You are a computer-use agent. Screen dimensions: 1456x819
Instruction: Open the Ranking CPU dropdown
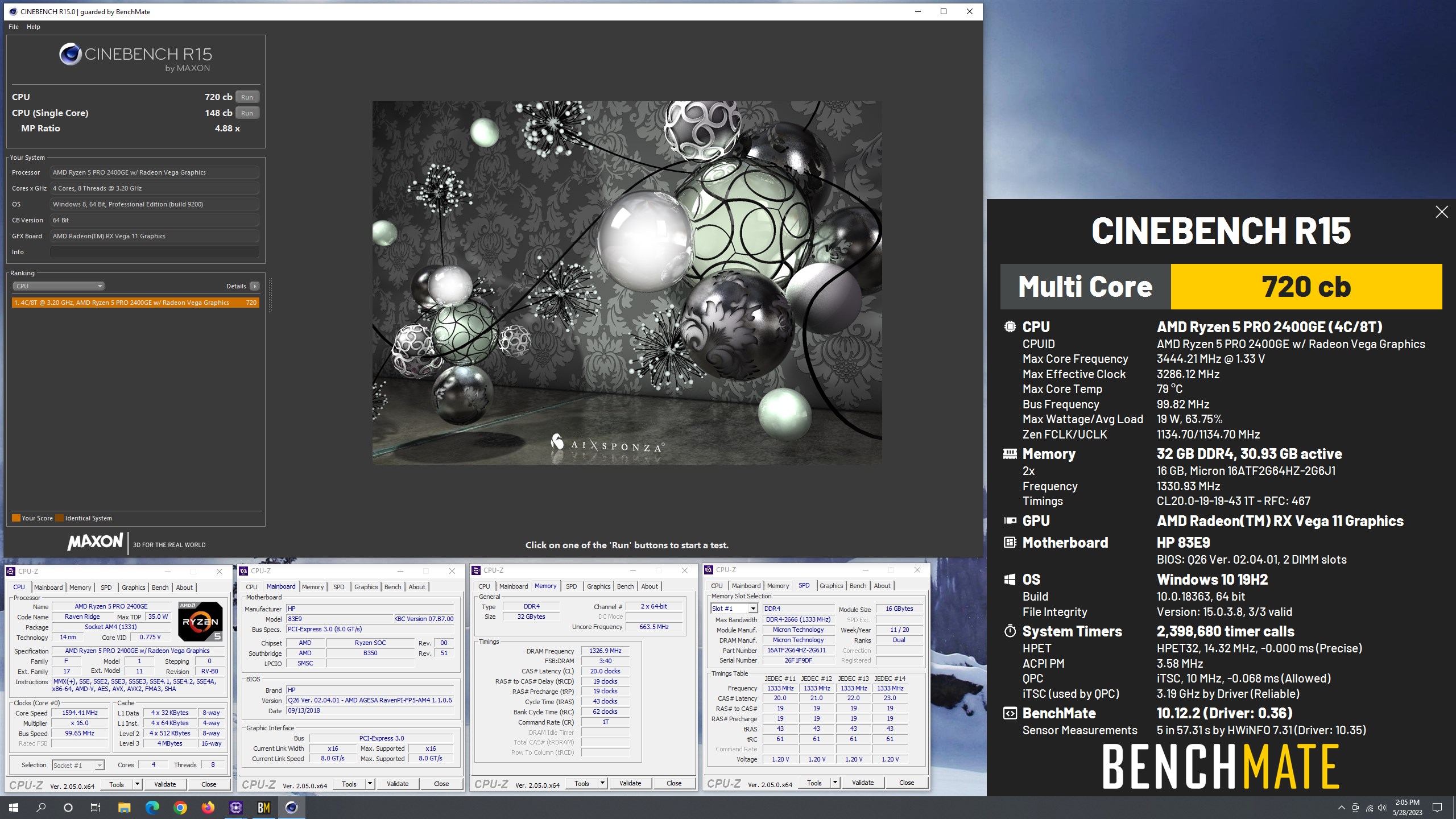(x=59, y=286)
